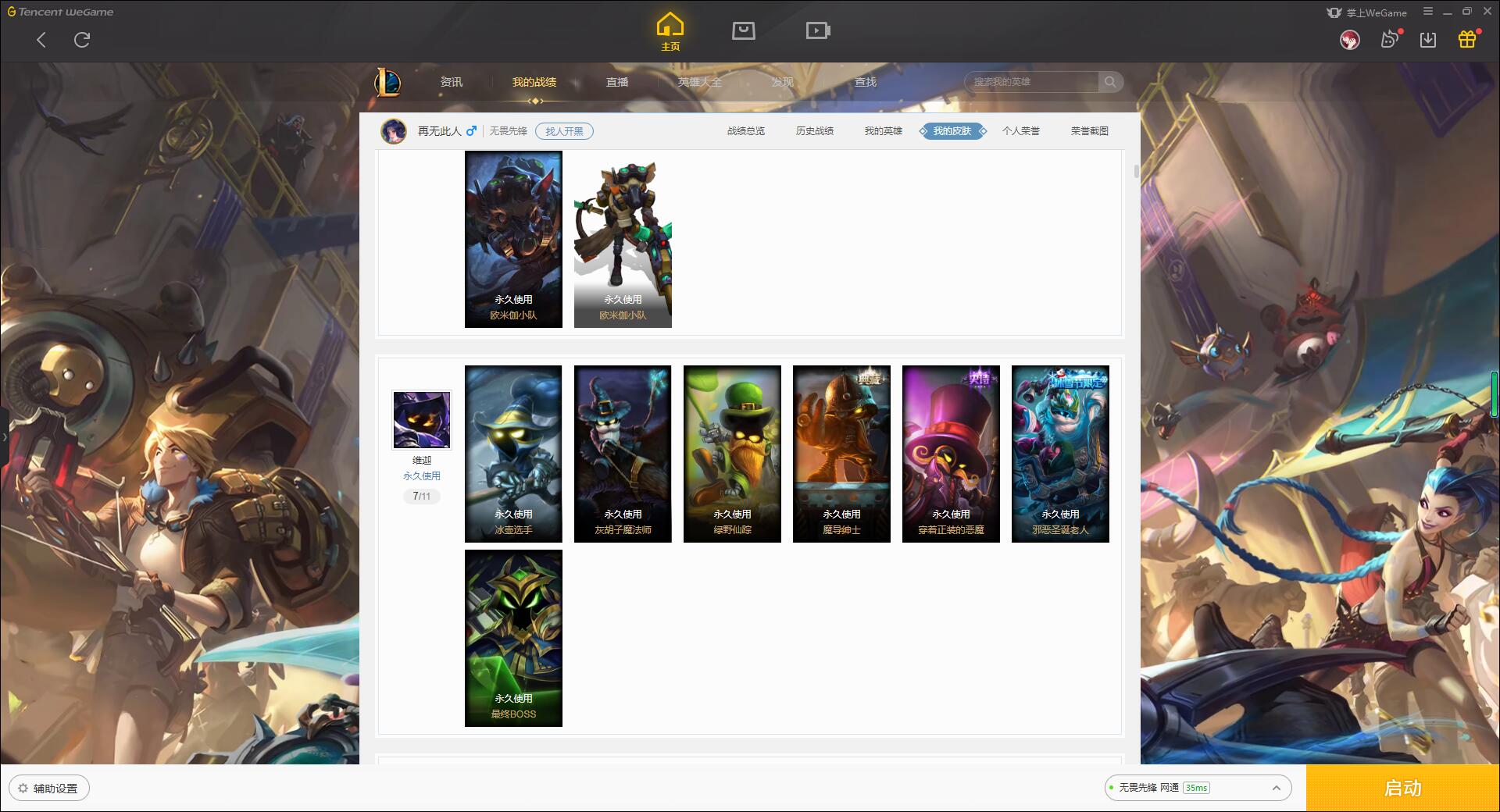This screenshot has height=812, width=1500.
Task: Click the 维迦 champion portrait
Action: (x=422, y=420)
